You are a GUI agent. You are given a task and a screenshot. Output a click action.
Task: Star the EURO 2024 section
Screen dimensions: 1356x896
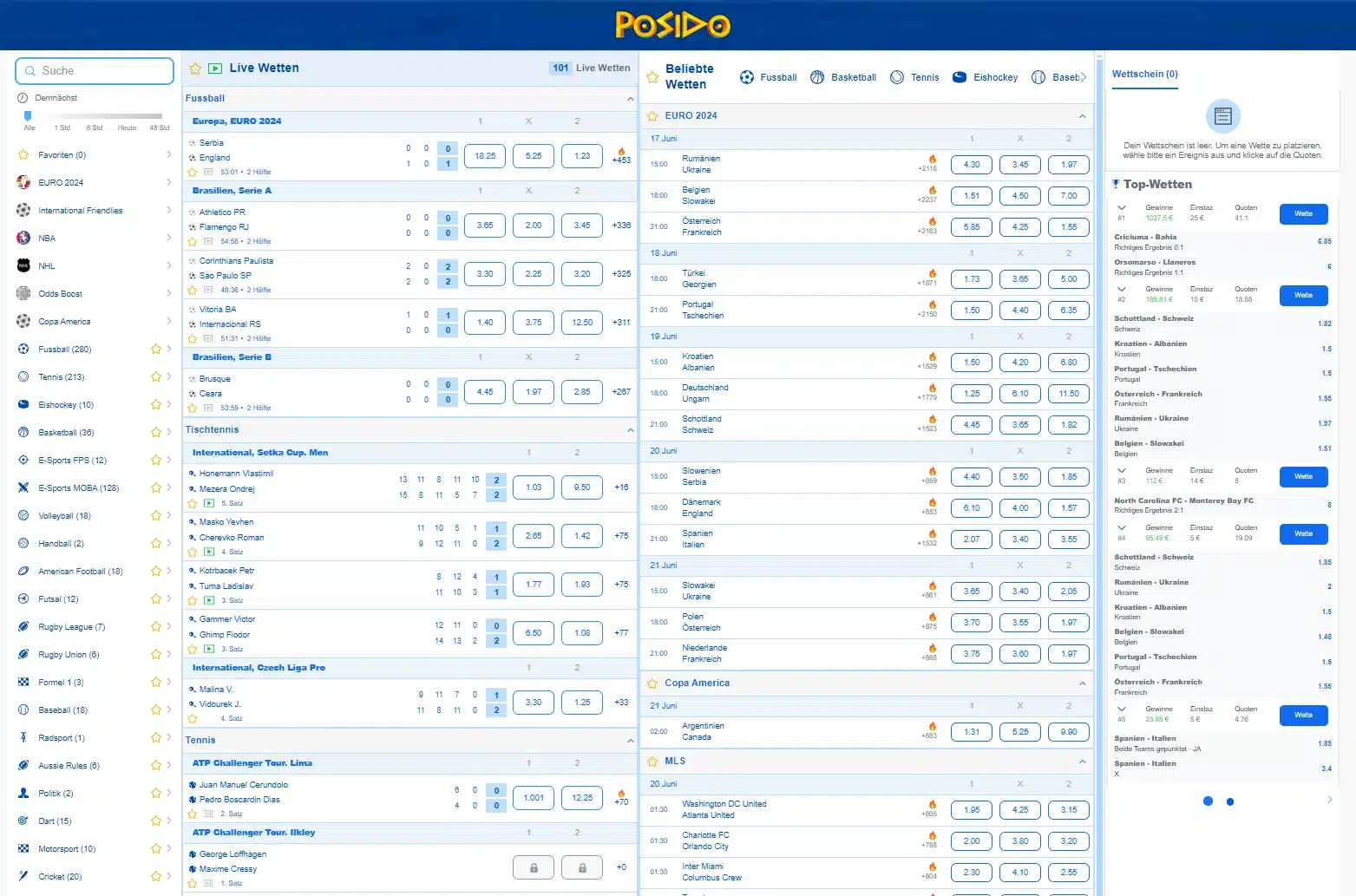(652, 116)
